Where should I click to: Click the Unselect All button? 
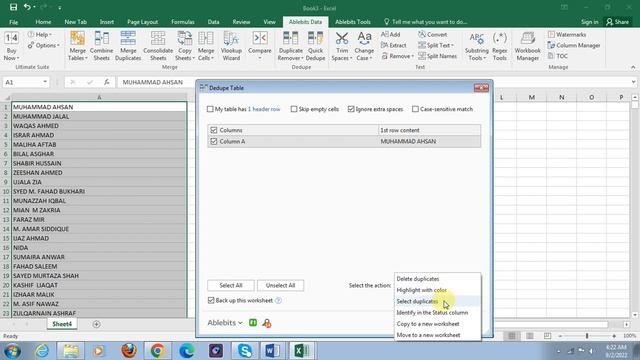(x=280, y=285)
